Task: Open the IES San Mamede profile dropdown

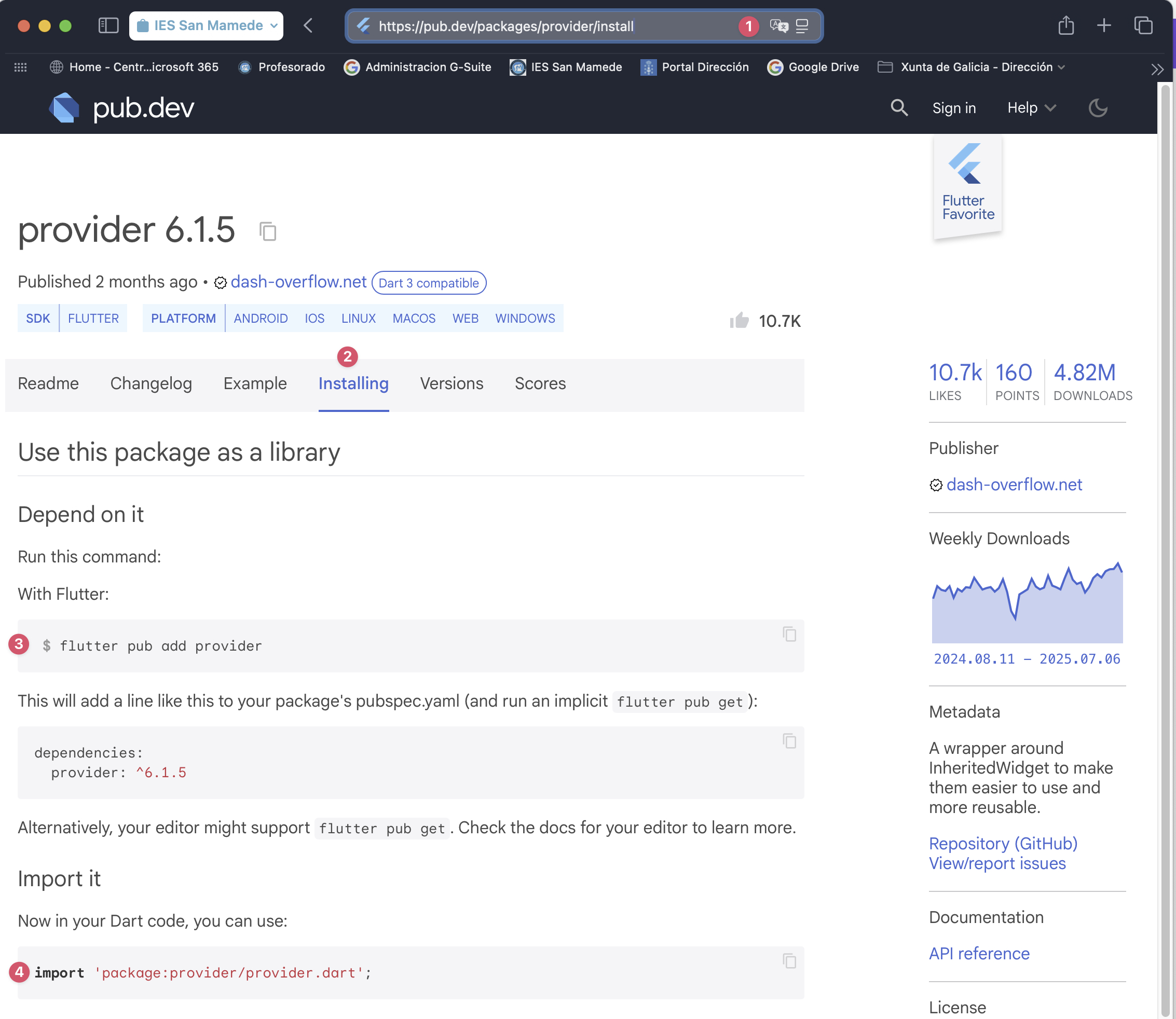Action: pos(207,25)
